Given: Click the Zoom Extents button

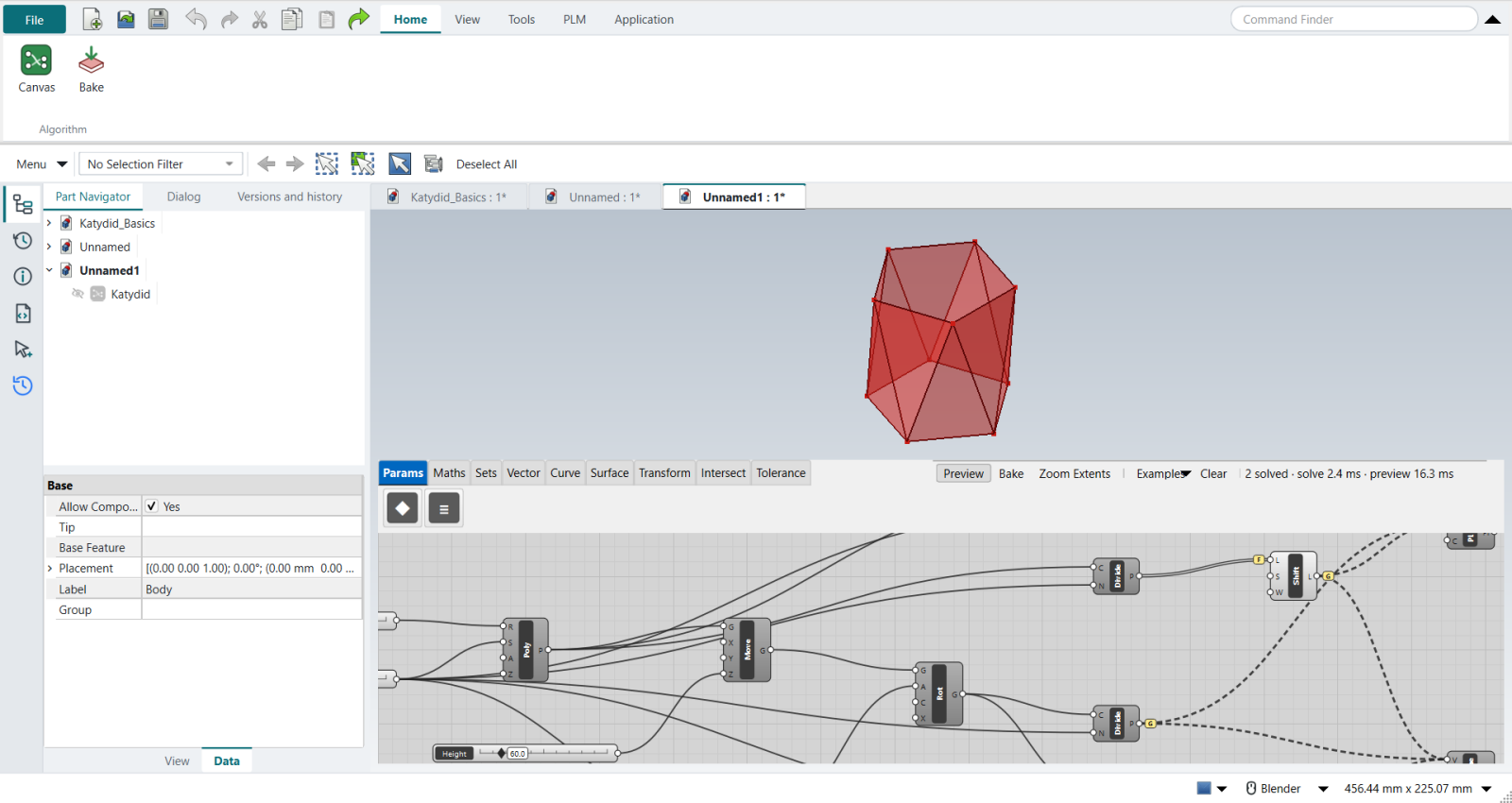Looking at the screenshot, I should pyautogui.click(x=1074, y=473).
